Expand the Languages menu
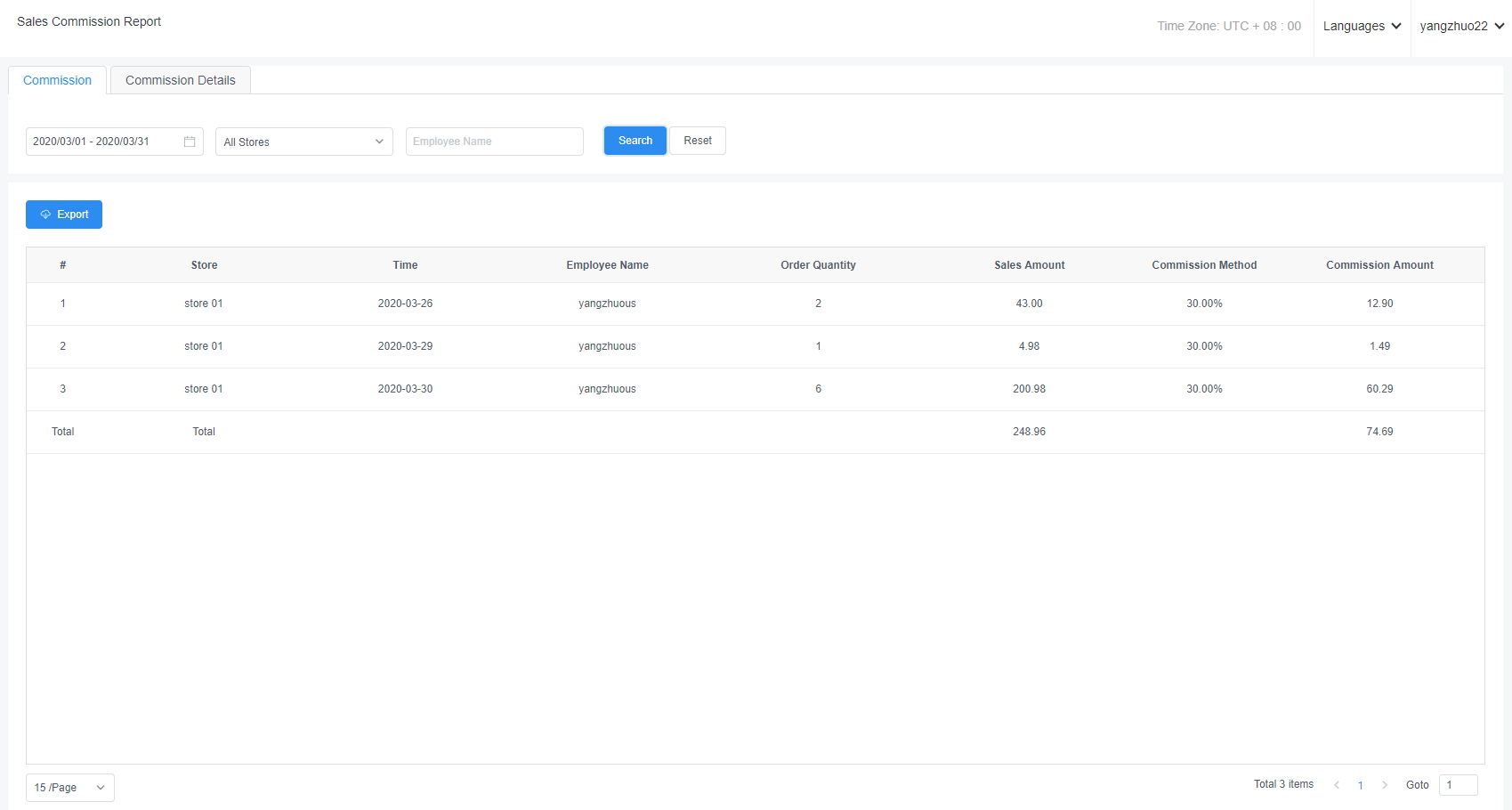 pyautogui.click(x=1362, y=26)
